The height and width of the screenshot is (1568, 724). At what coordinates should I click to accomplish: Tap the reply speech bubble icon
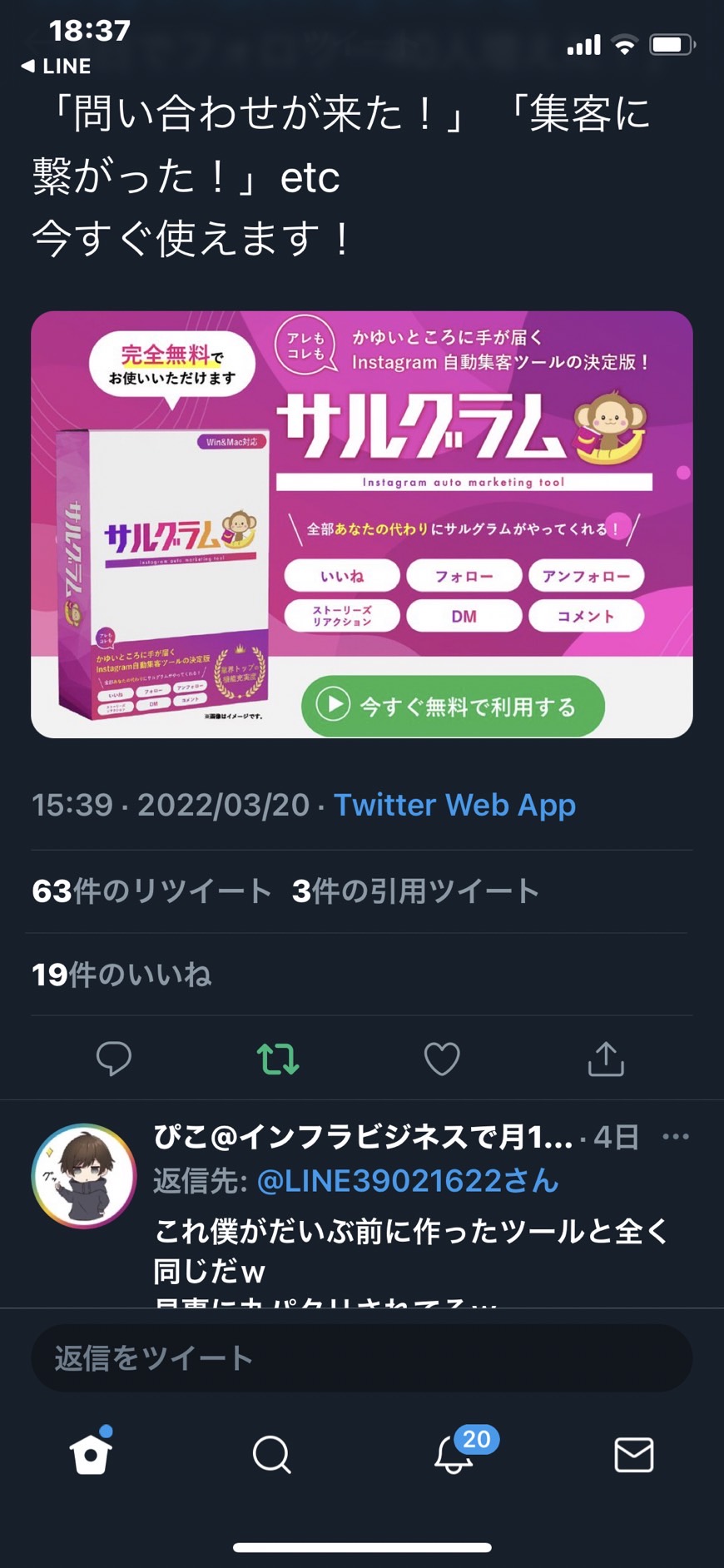pyautogui.click(x=113, y=1059)
